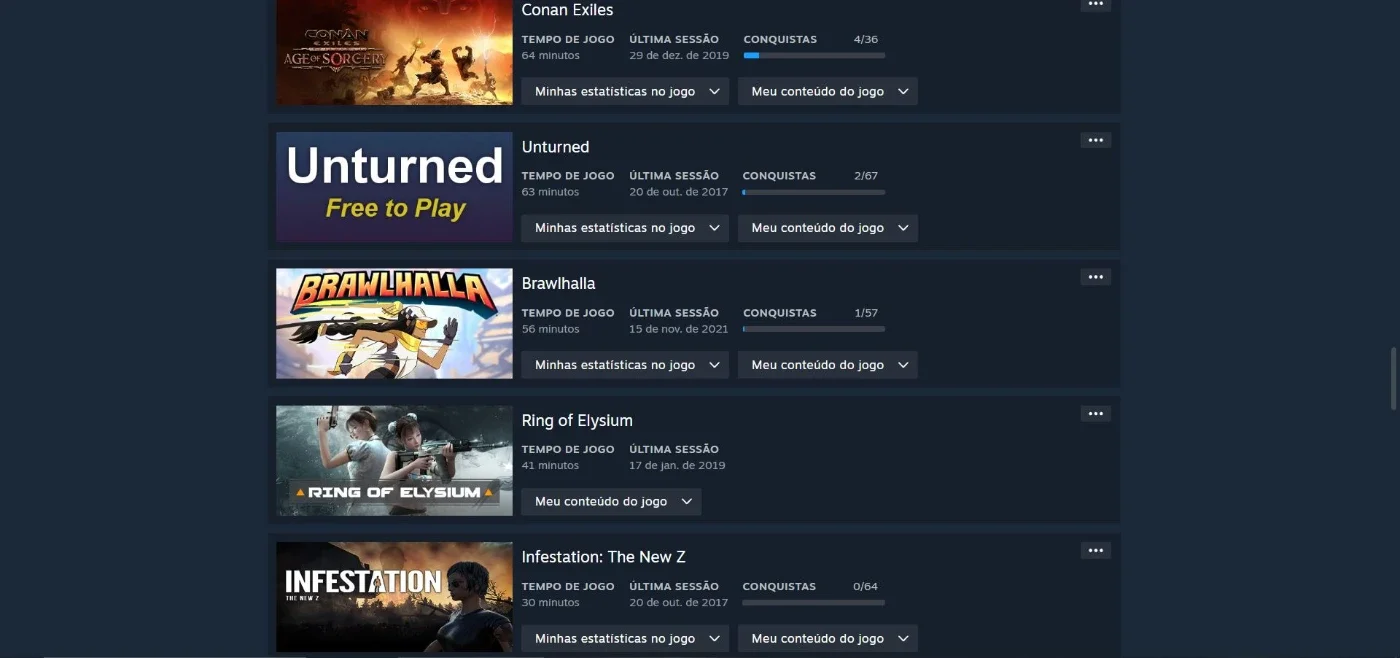Click Conan Exiles '4/36' achievements count
Screen dimensions: 1400x658
click(x=866, y=39)
